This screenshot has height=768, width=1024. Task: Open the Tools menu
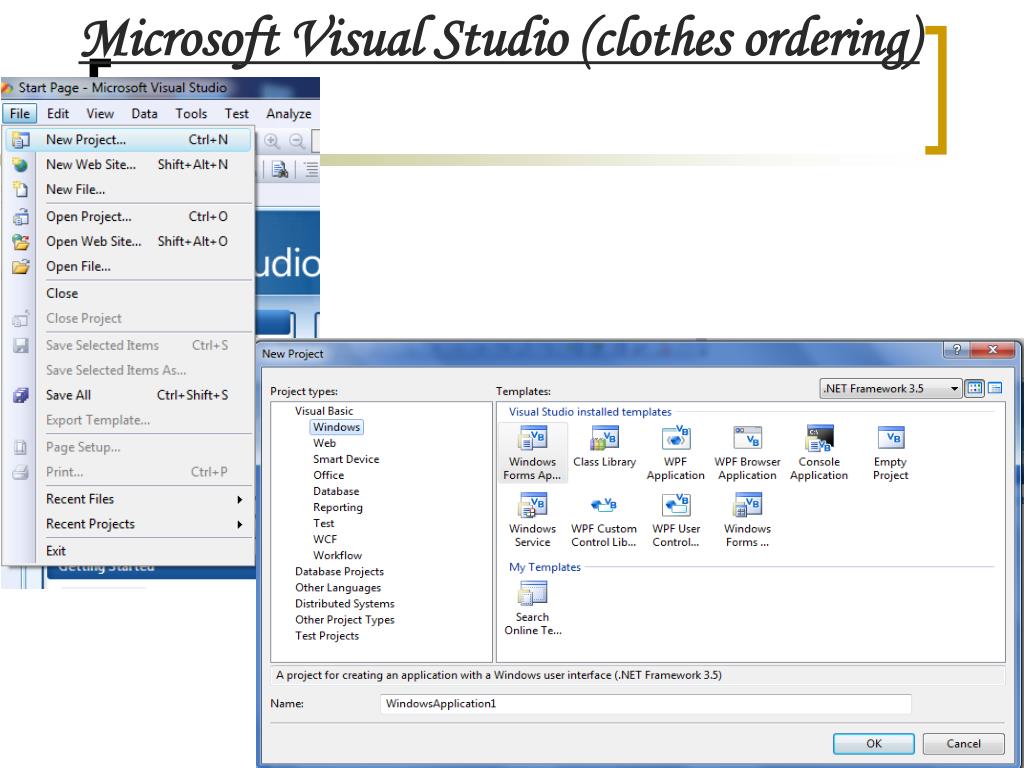pos(191,114)
